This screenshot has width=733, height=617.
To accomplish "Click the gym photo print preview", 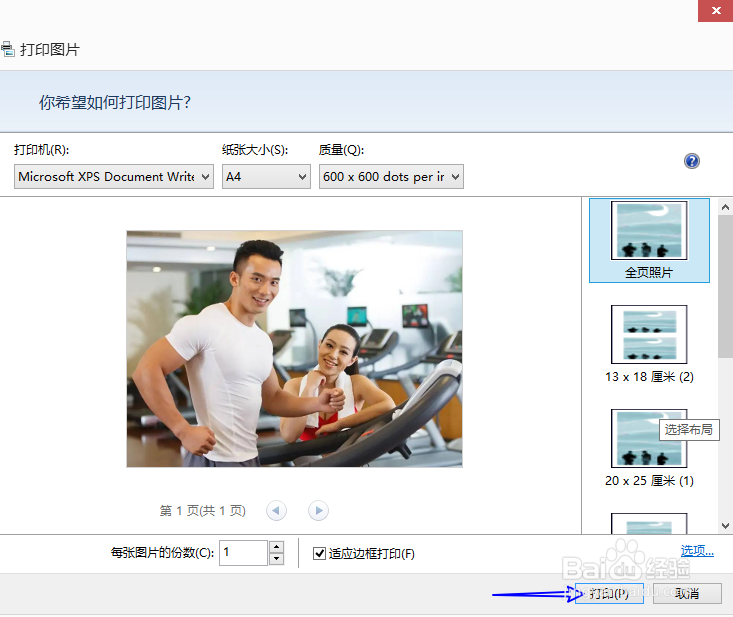I will click(295, 349).
